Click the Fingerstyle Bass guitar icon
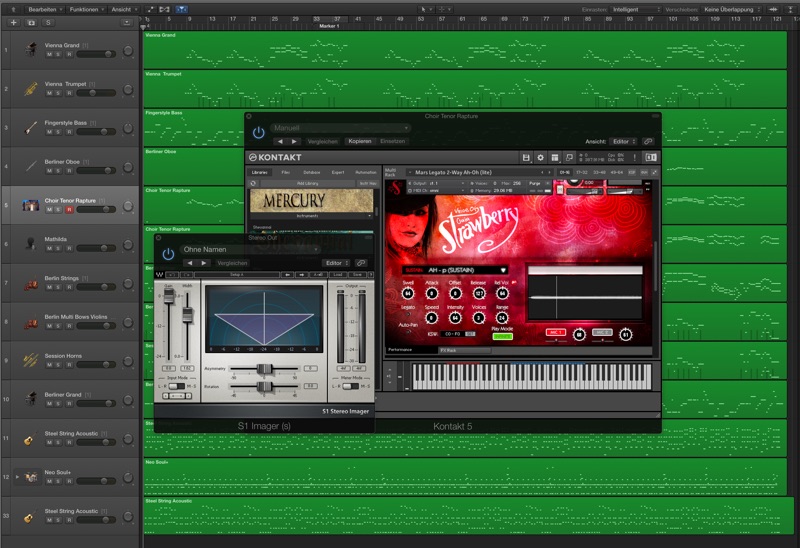Viewport: 800px width, 548px height. click(31, 127)
